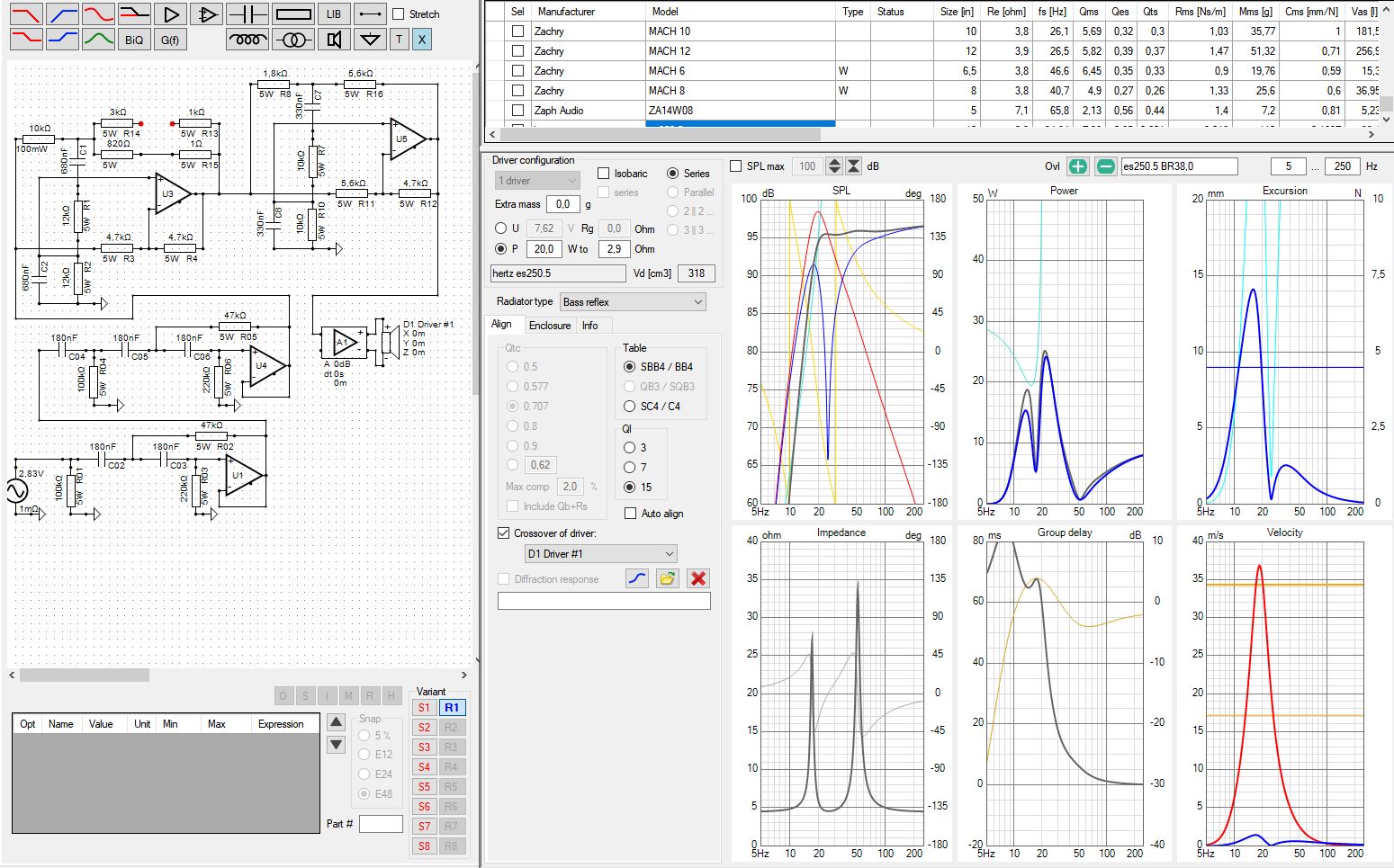Viewport: 1394px width, 868px height.
Task: Open the LIB component library
Action: [x=334, y=13]
